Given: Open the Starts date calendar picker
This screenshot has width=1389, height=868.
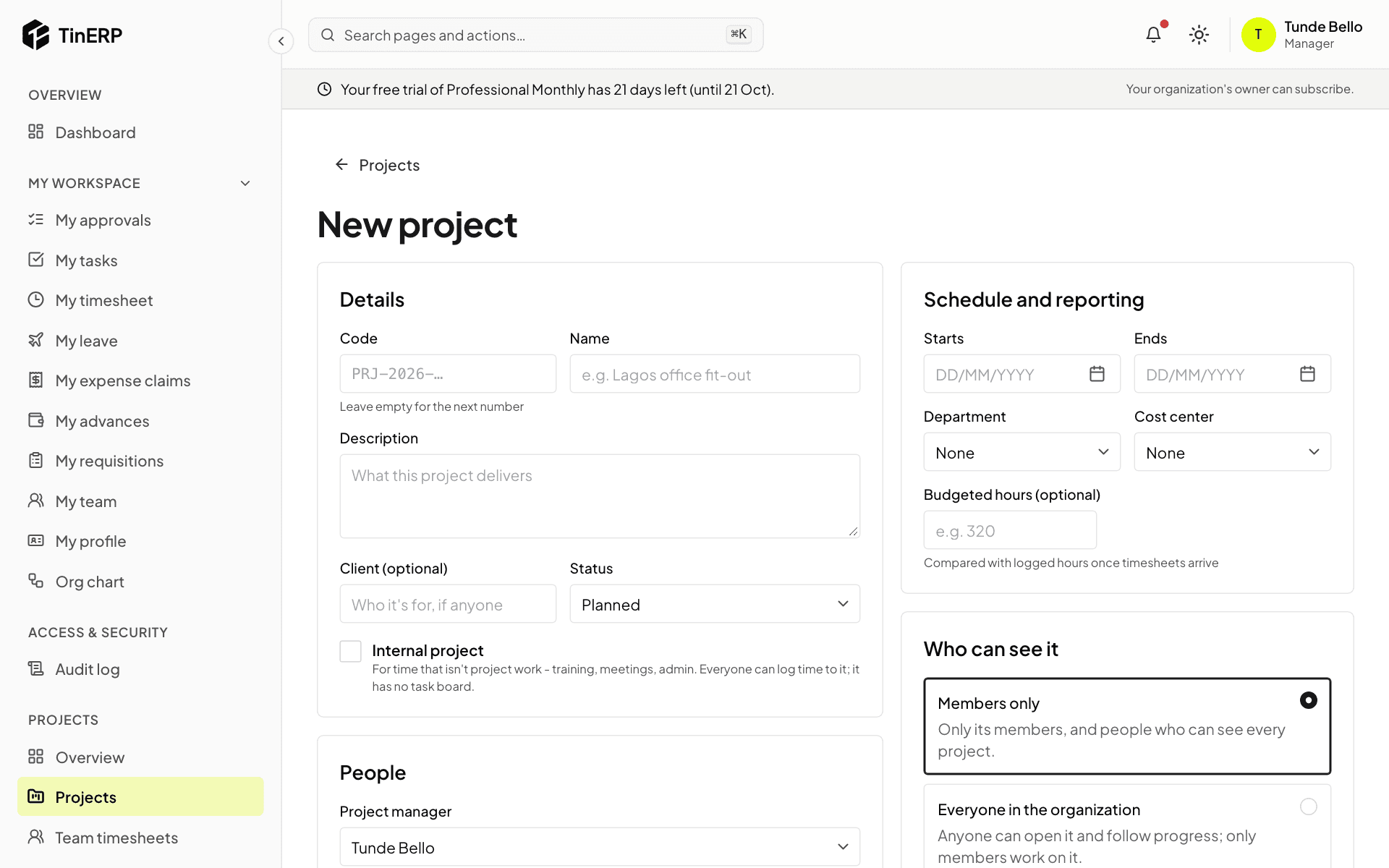Looking at the screenshot, I should [1097, 374].
